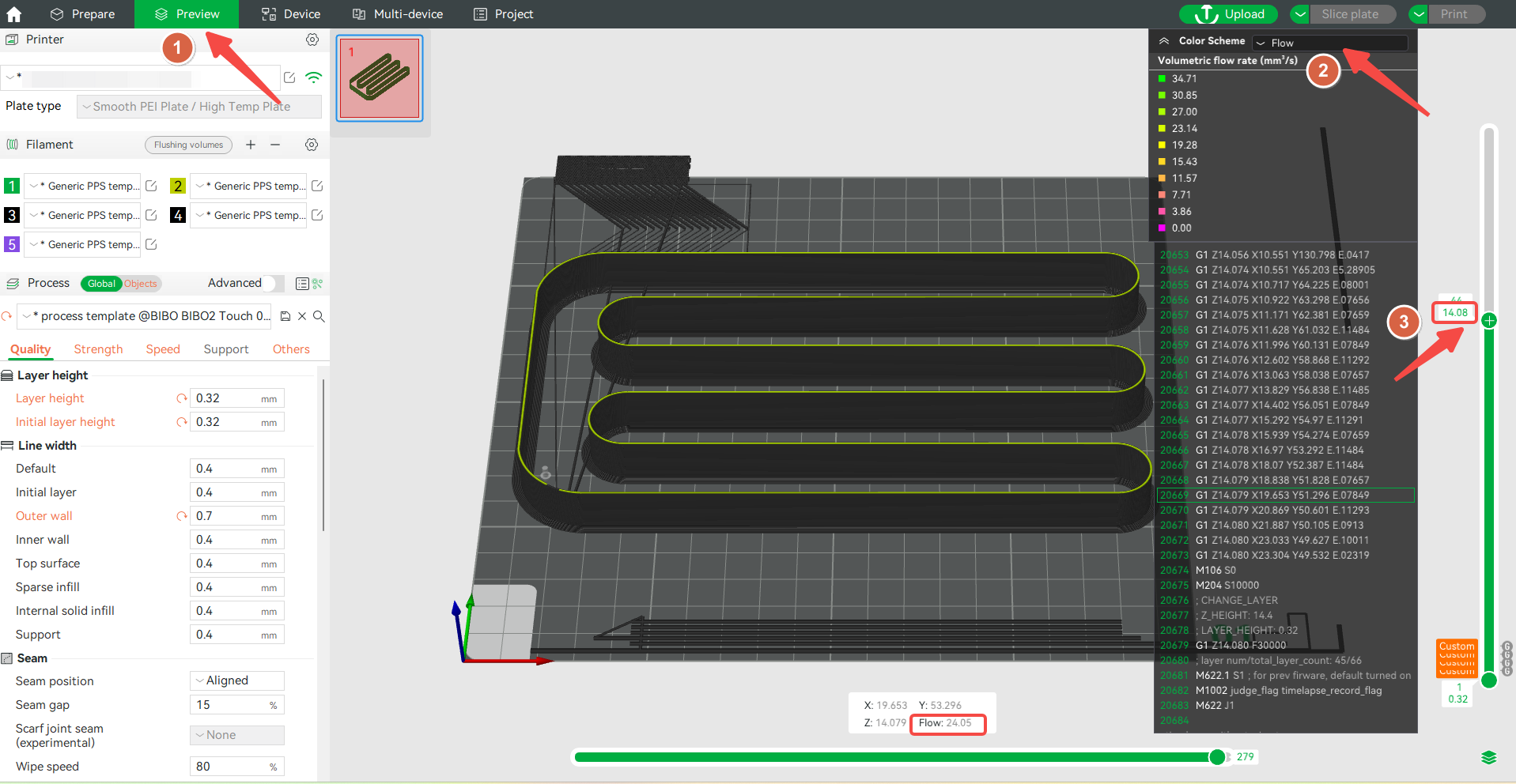Go to the home screen icon
The height and width of the screenshot is (784, 1516).
click(14, 14)
